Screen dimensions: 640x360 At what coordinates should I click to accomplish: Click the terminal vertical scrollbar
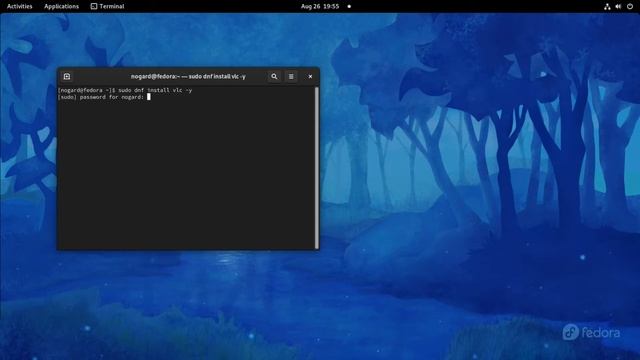click(317, 167)
